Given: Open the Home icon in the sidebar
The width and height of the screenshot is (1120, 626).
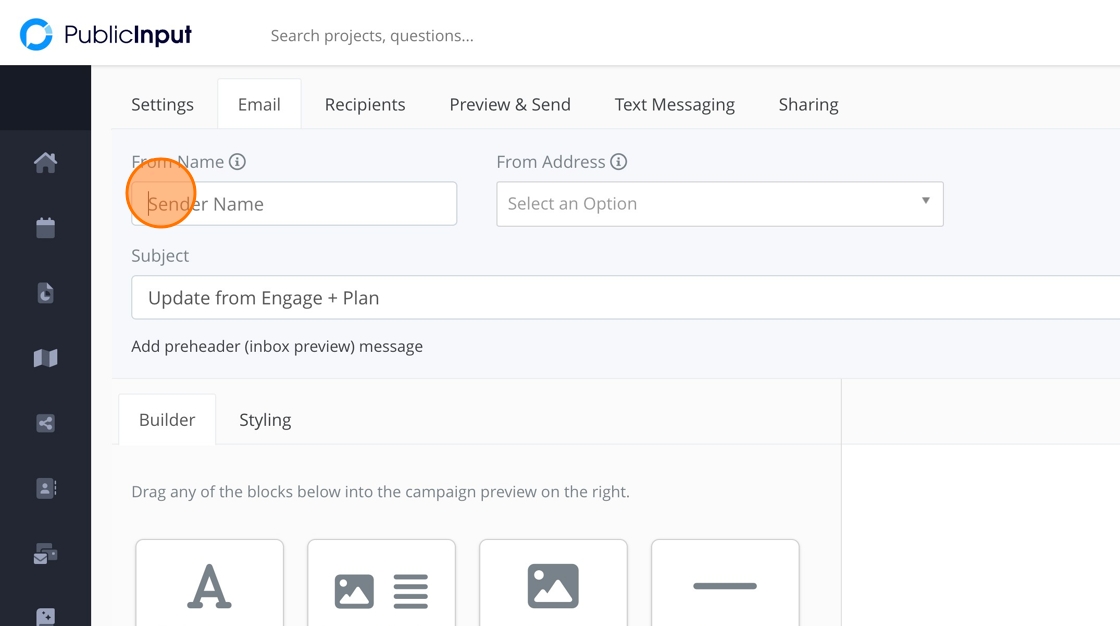Looking at the screenshot, I should (45, 162).
